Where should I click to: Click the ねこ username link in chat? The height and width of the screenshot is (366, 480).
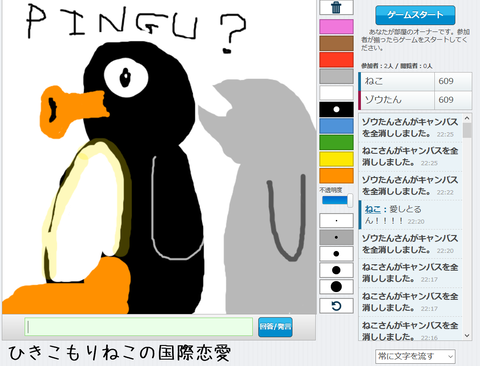(372, 209)
